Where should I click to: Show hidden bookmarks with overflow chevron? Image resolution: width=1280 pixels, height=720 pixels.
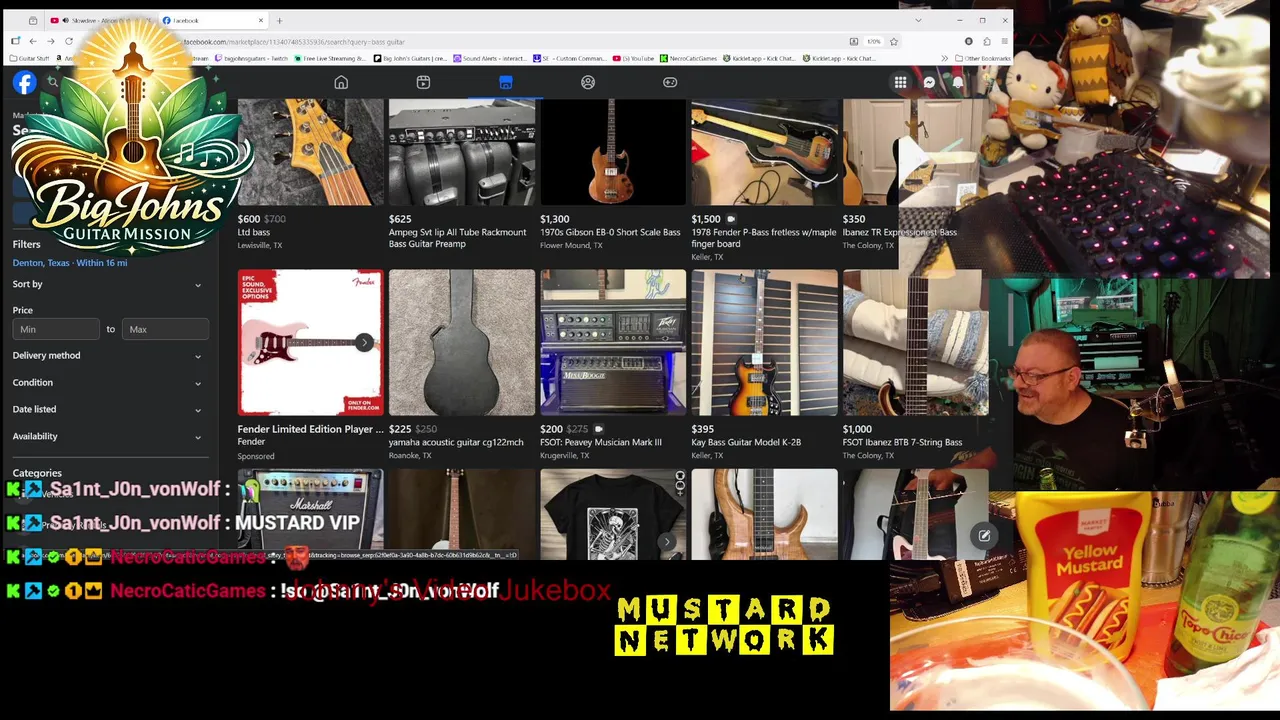(x=944, y=58)
